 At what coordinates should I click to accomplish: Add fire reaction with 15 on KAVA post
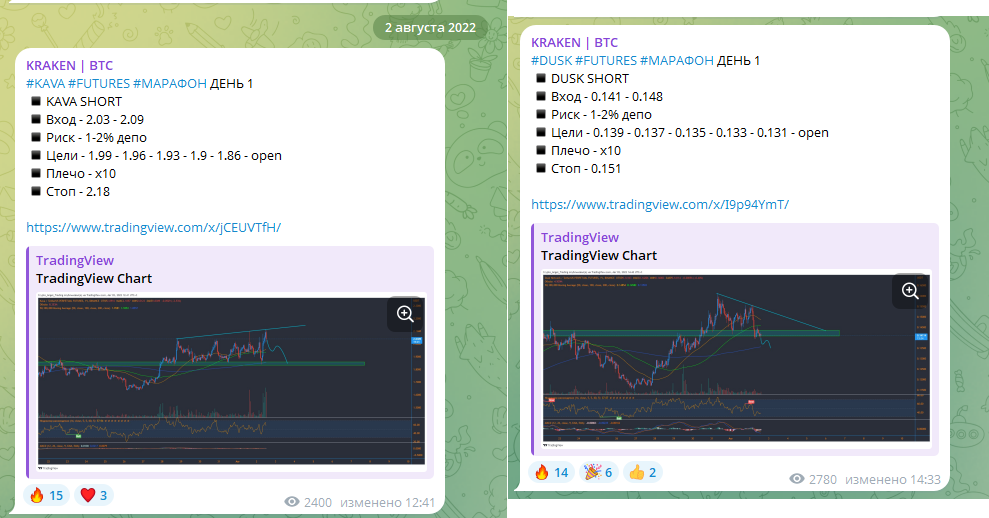click(x=46, y=495)
